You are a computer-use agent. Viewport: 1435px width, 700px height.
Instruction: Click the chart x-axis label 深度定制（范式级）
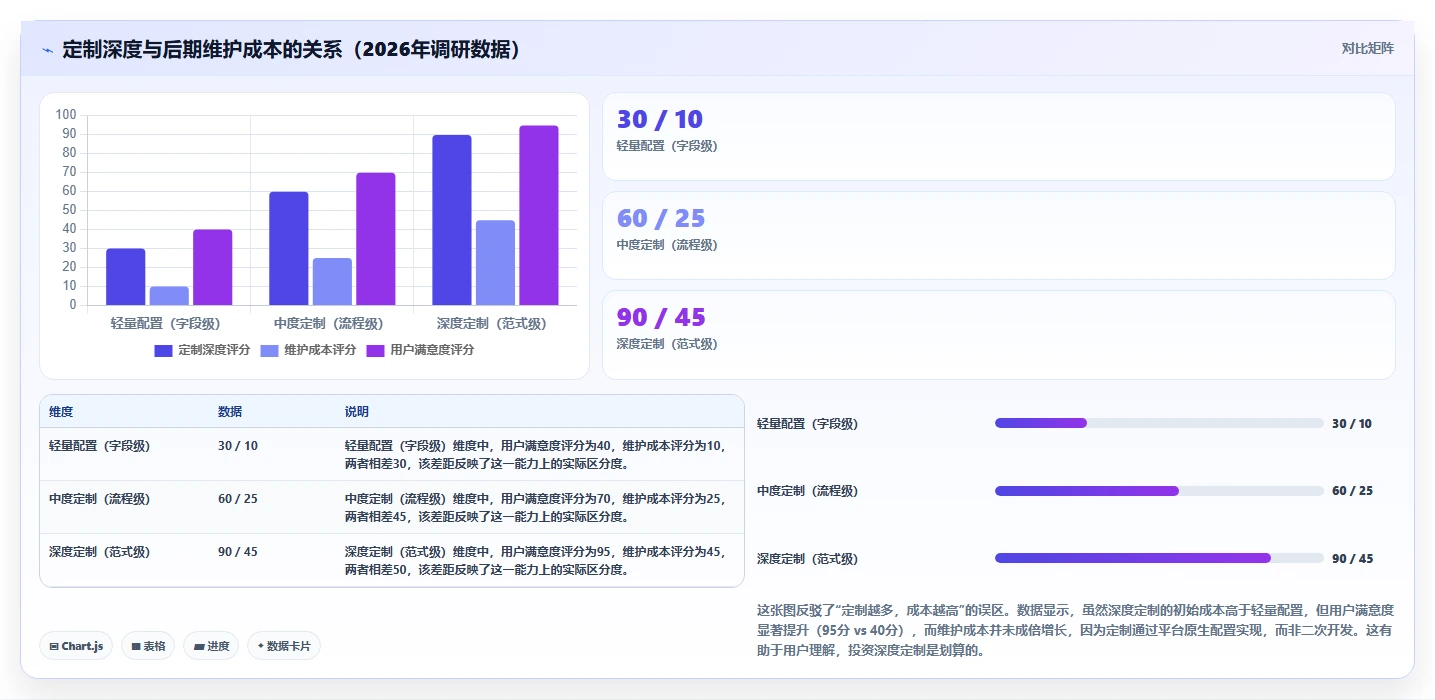[x=492, y=324]
